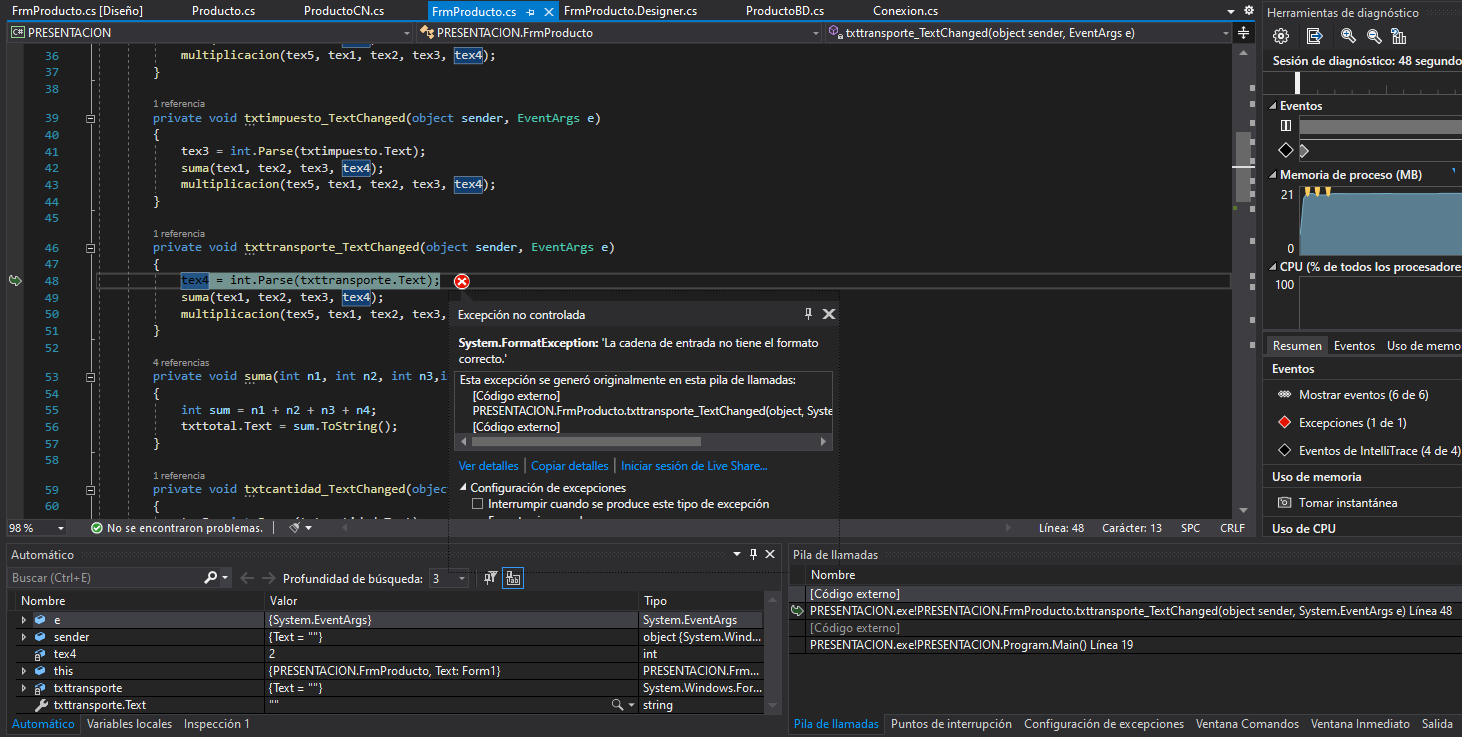Click the search magnifier in the Automático panel

[x=210, y=578]
